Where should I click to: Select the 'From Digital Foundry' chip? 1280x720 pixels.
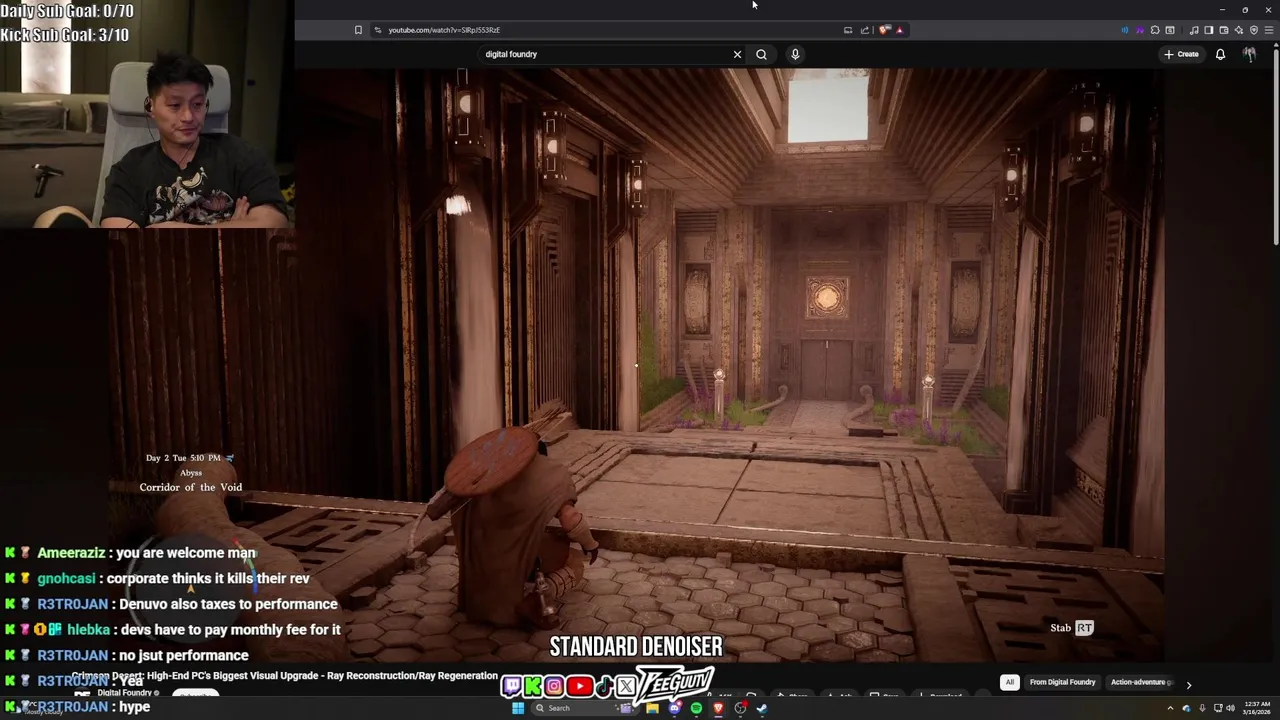(1062, 682)
